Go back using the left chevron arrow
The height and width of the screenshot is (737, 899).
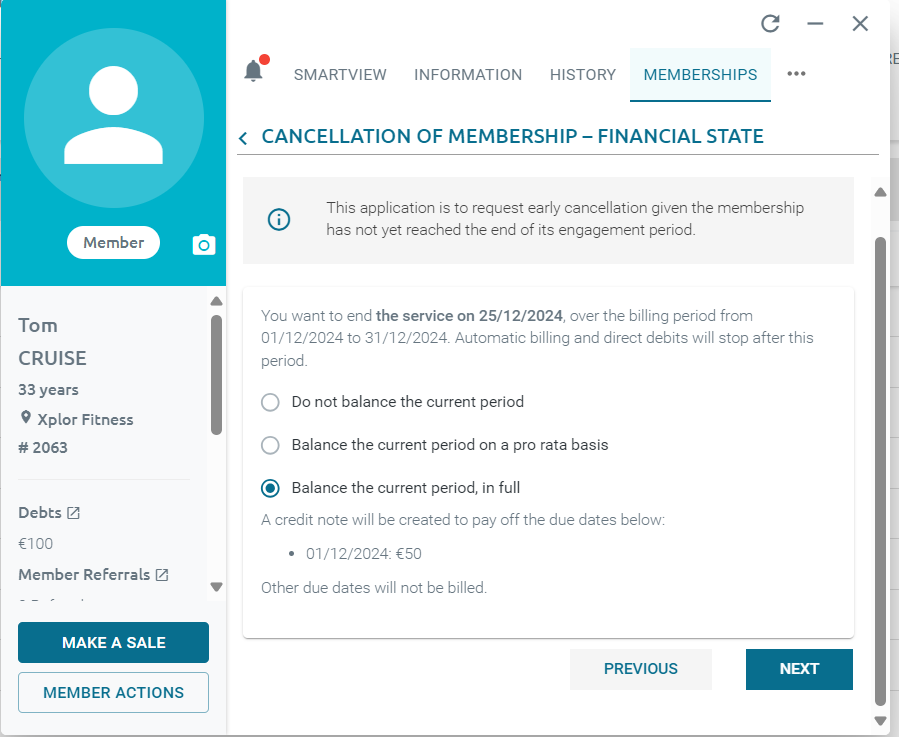coord(243,138)
